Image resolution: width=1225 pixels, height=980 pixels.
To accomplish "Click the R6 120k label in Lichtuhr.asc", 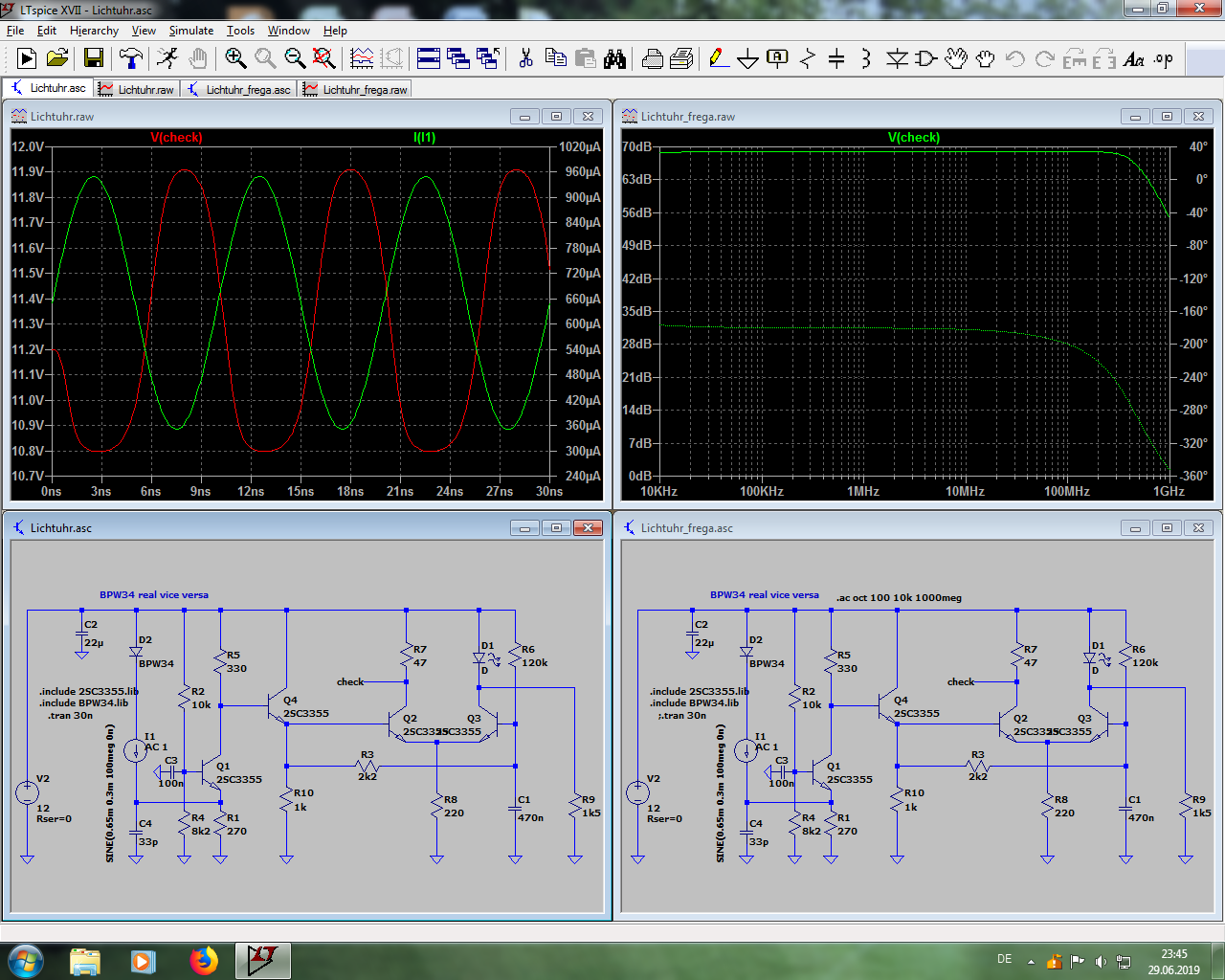I will tap(534, 656).
